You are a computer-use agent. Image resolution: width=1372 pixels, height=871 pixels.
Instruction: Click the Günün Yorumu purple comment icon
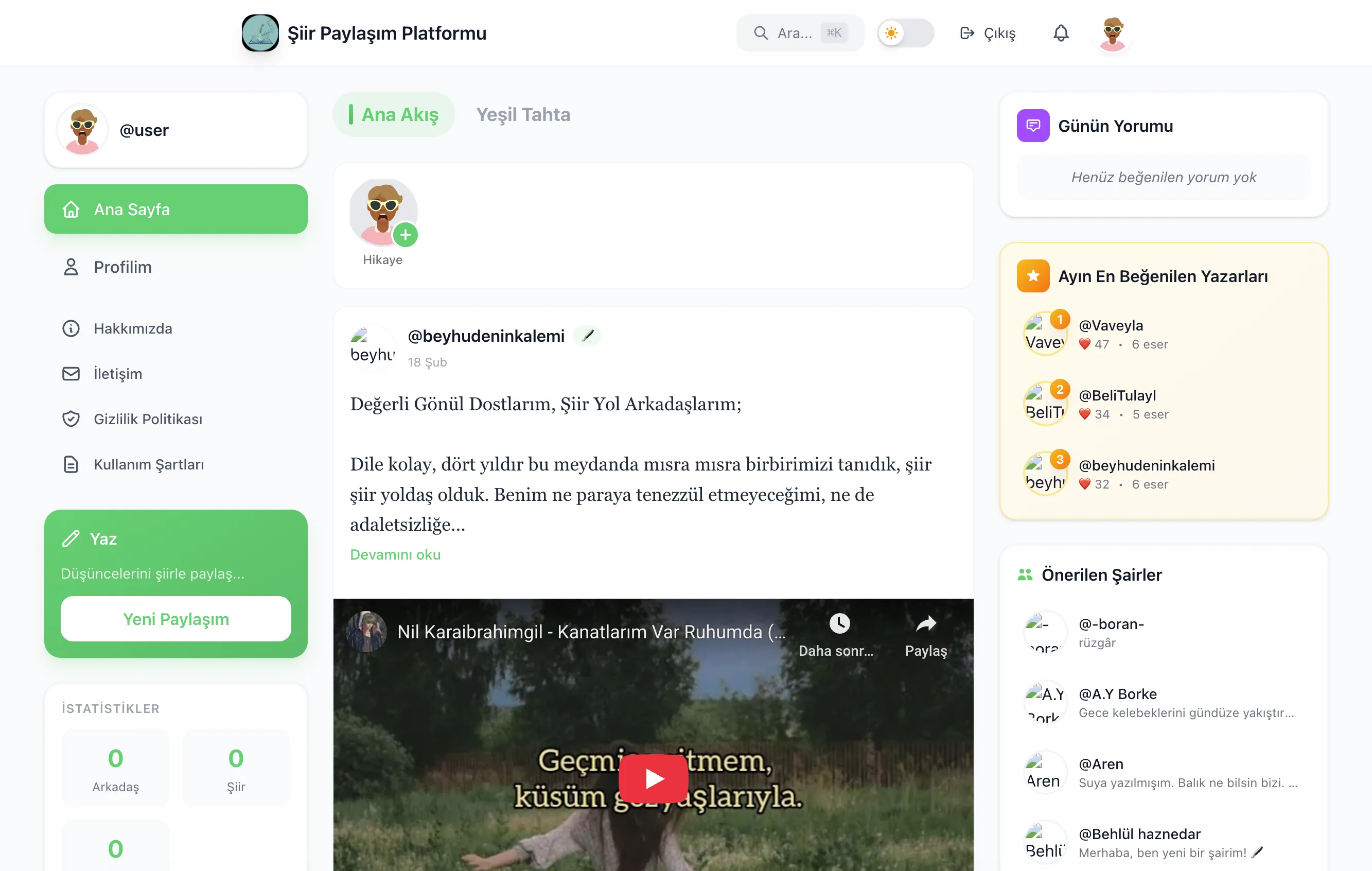tap(1032, 126)
